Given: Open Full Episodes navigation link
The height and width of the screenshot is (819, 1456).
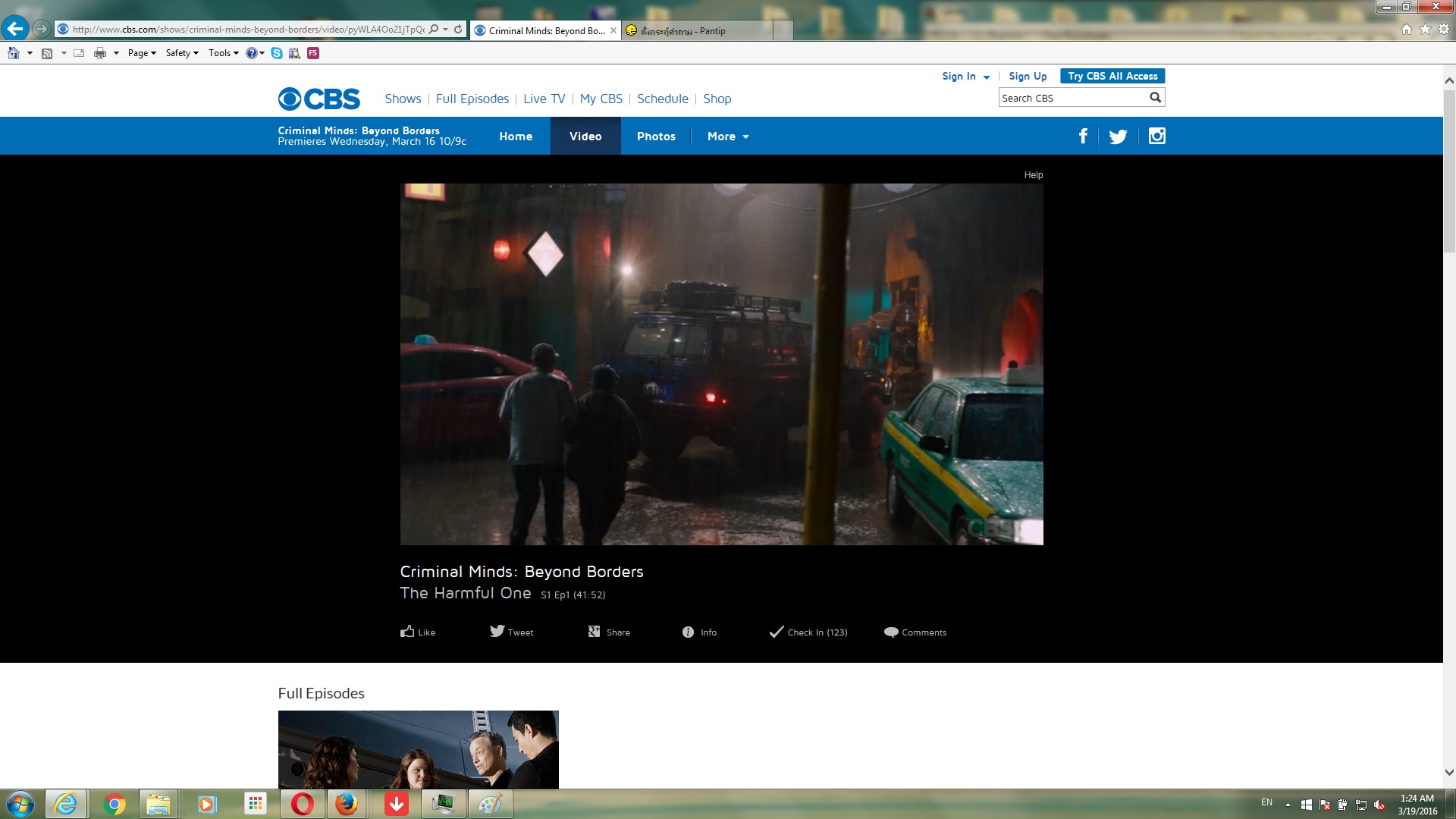Looking at the screenshot, I should 472,99.
